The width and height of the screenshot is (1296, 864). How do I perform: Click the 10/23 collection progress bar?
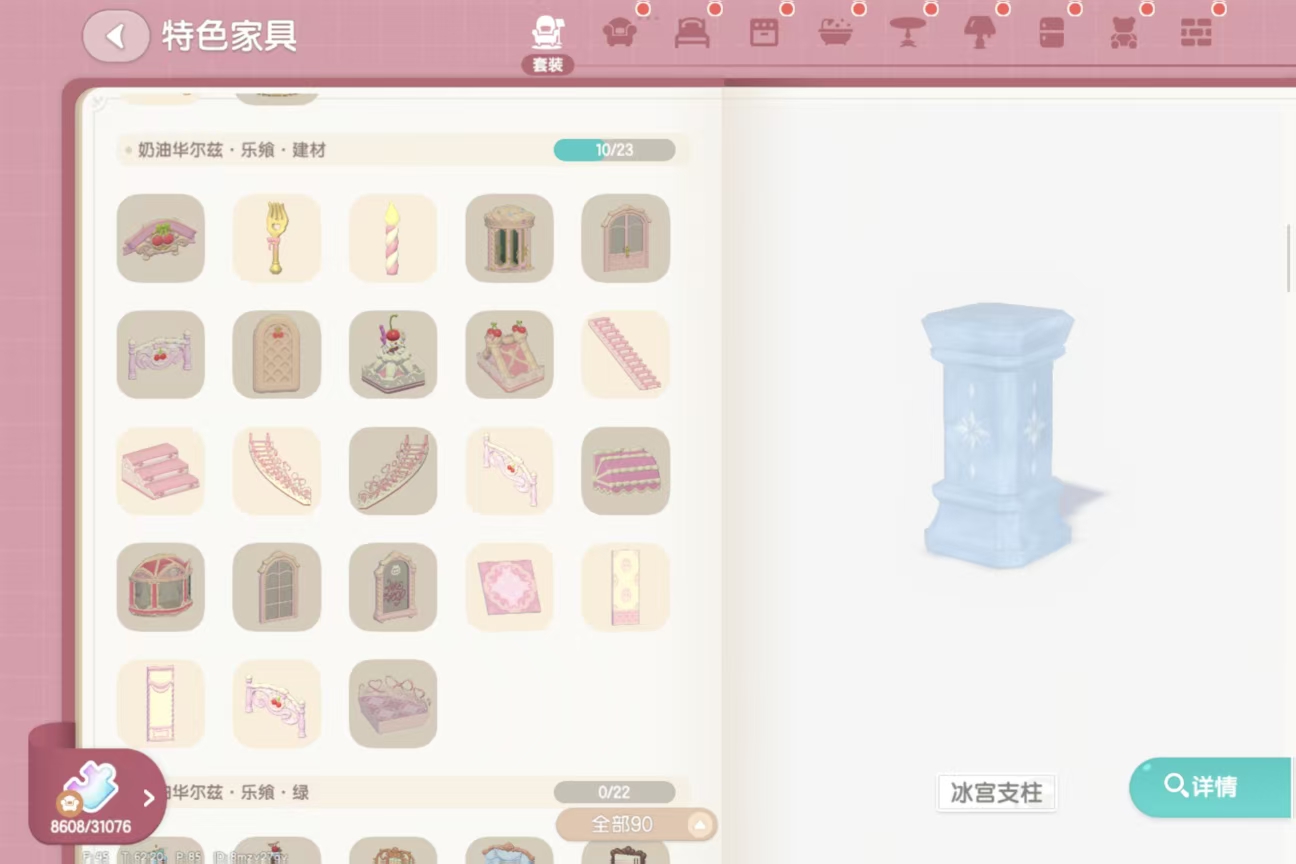click(614, 150)
